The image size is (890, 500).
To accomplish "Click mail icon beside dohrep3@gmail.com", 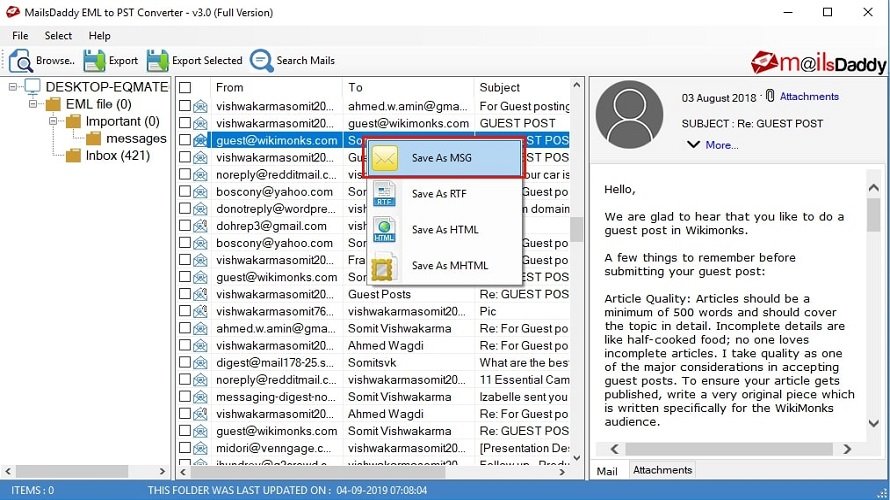I will coord(200,226).
